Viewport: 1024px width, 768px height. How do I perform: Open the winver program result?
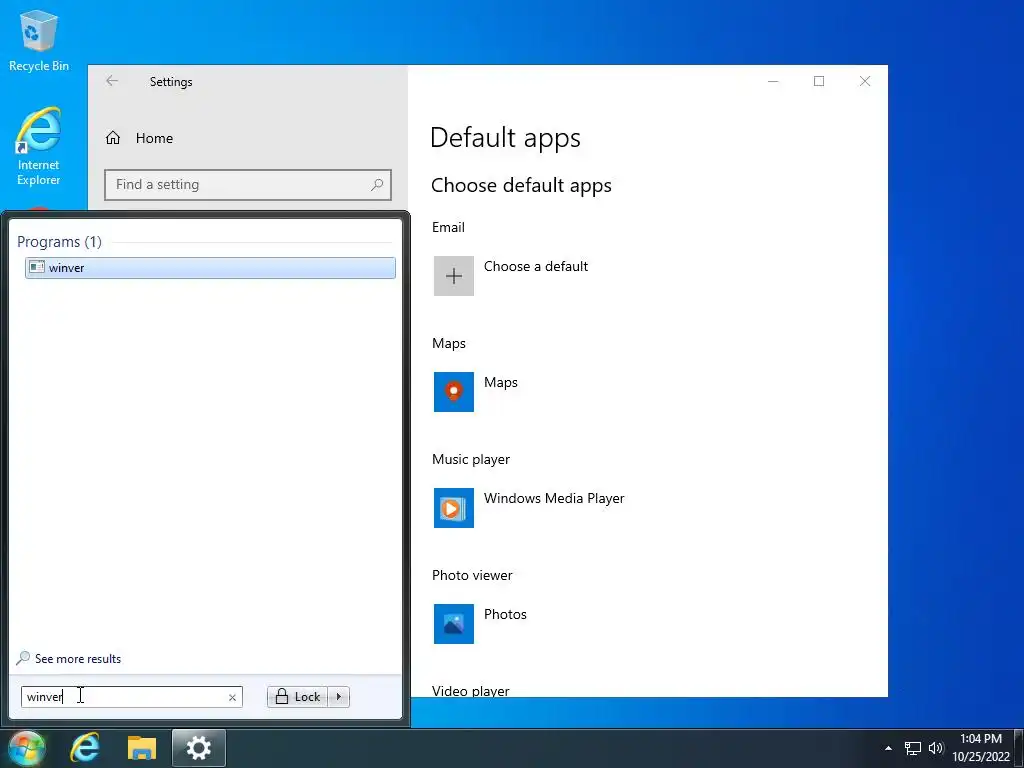[x=210, y=268]
